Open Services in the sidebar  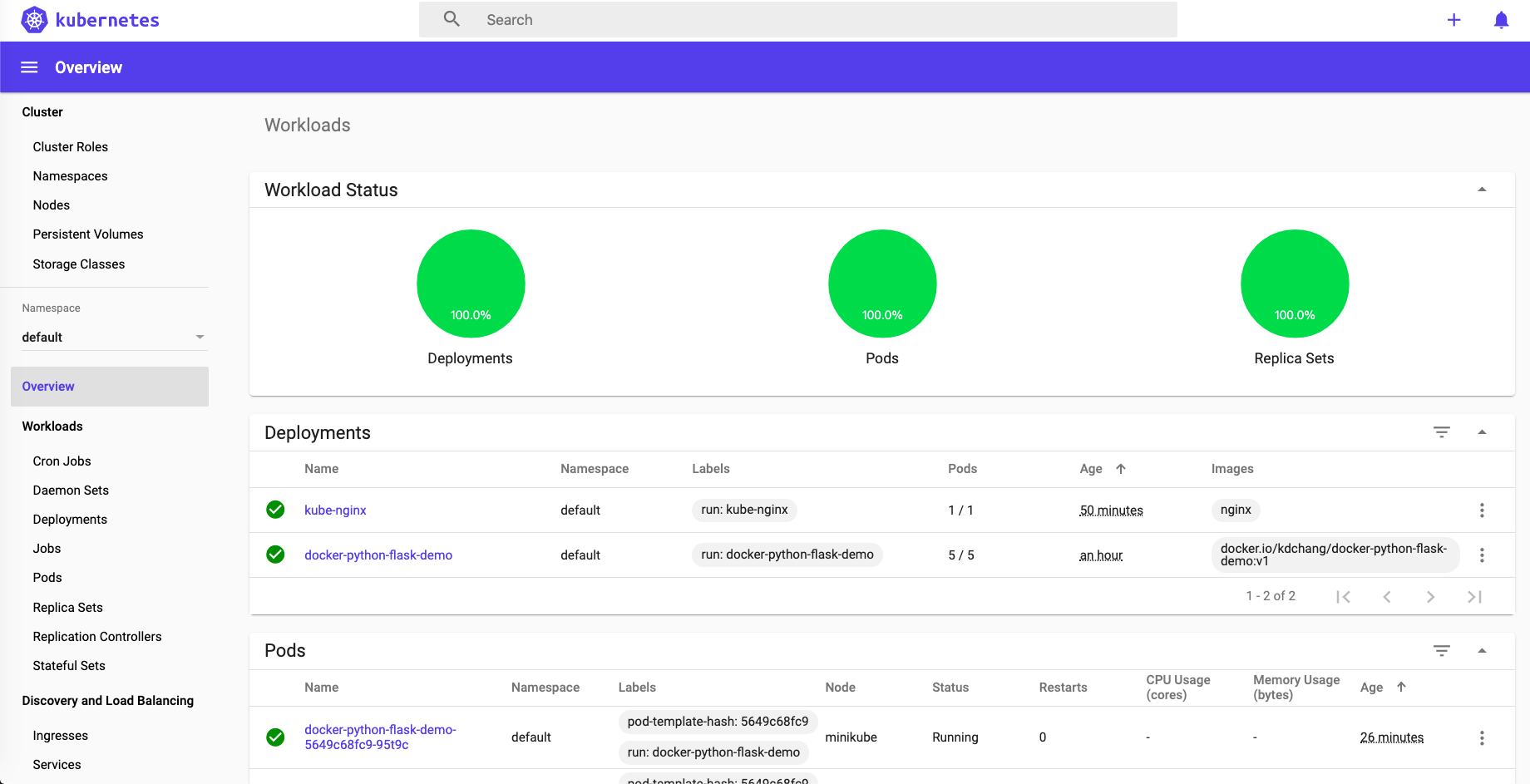pyautogui.click(x=57, y=765)
